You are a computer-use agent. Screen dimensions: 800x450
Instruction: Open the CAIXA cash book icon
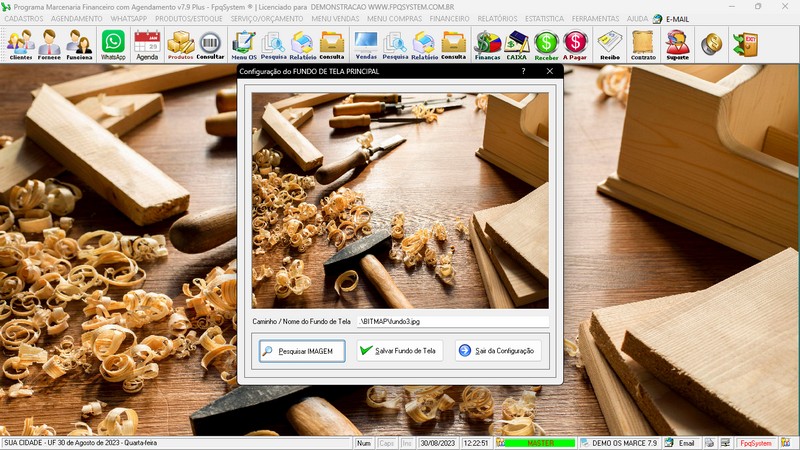coord(516,44)
